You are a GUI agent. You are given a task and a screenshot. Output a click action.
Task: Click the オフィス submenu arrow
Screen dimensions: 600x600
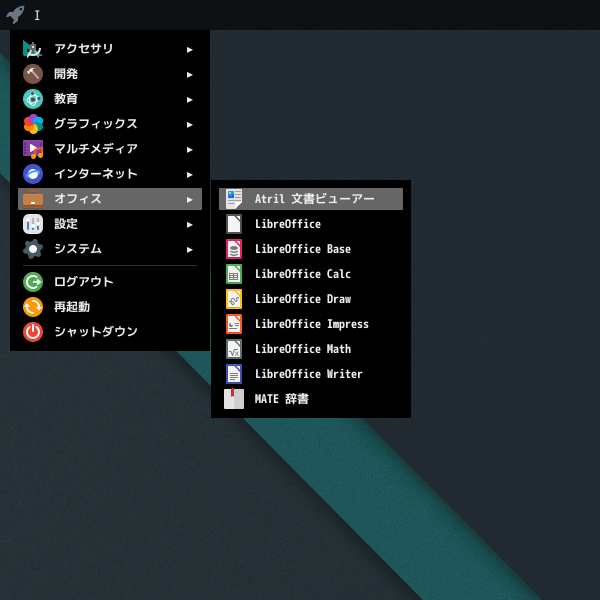point(189,200)
